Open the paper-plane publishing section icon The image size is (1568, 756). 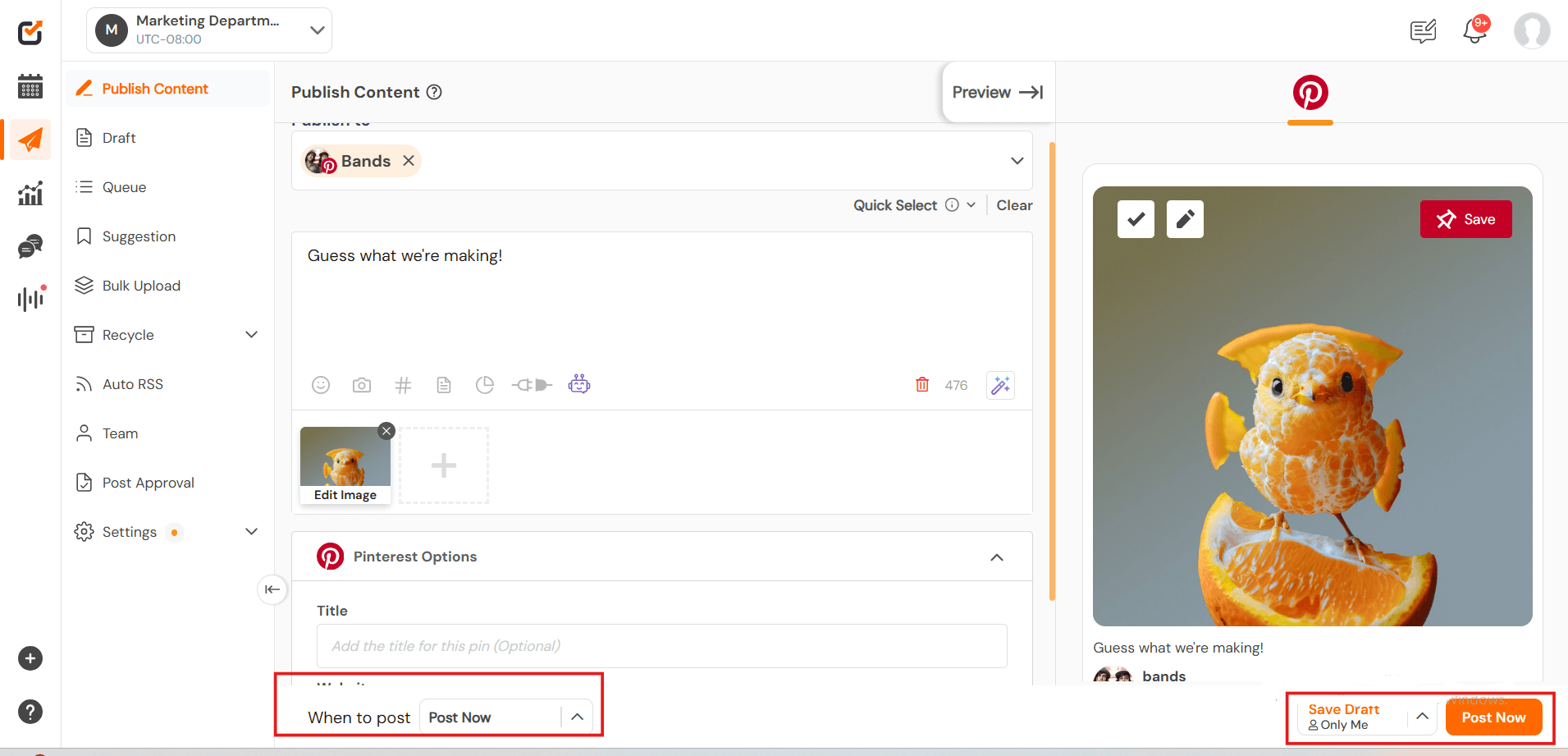30,140
